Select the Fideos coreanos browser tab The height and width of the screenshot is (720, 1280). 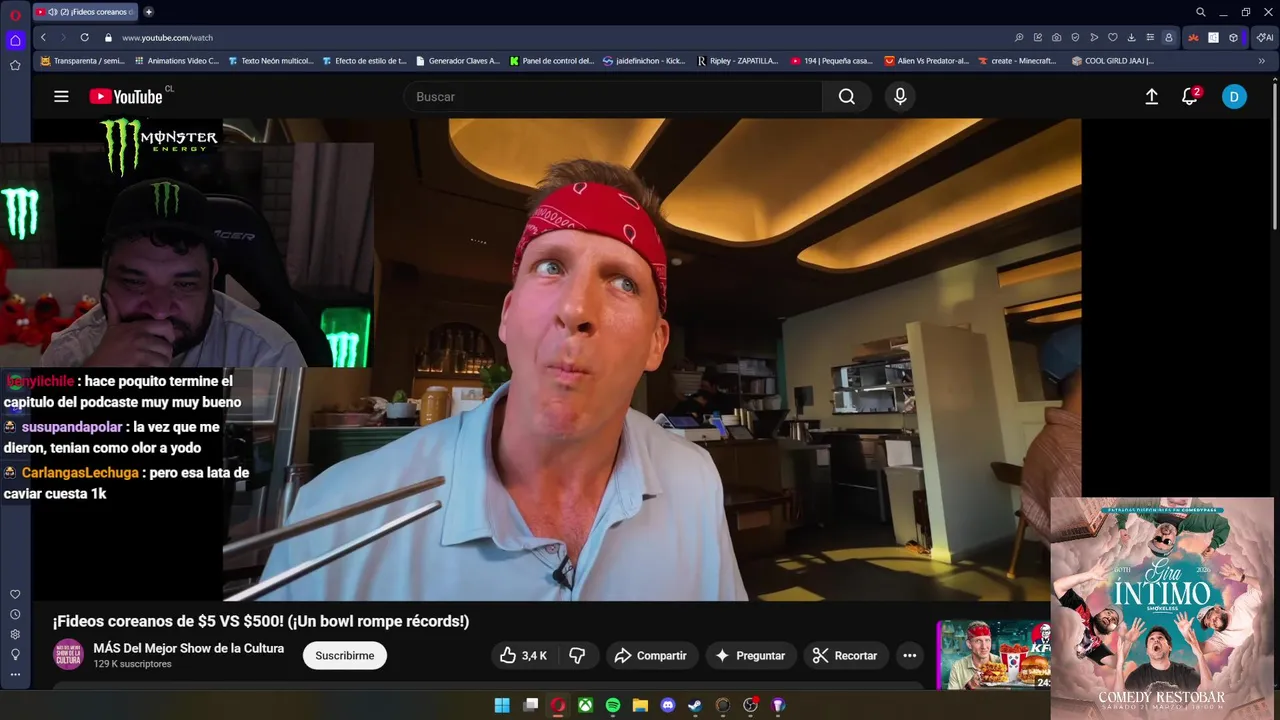pyautogui.click(x=85, y=12)
